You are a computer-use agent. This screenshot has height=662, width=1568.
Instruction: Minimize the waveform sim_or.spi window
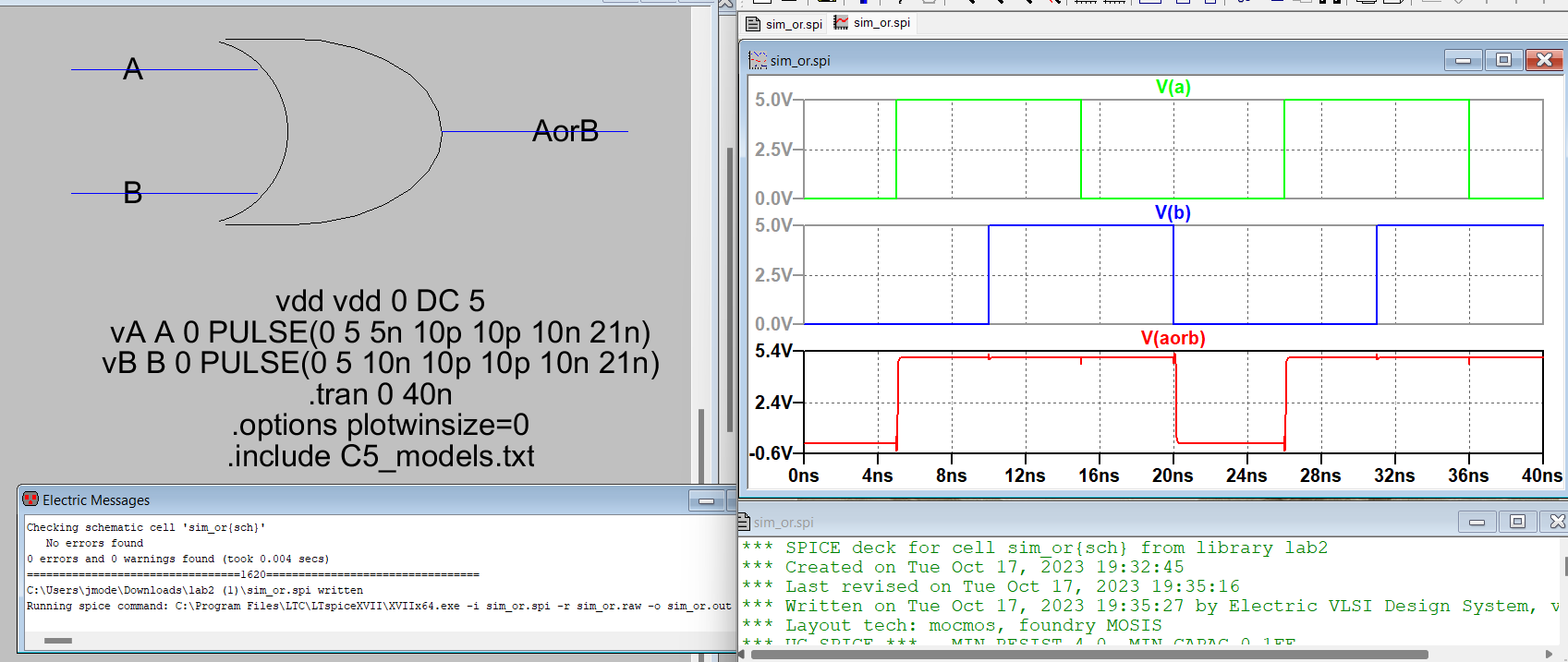pyautogui.click(x=1463, y=60)
